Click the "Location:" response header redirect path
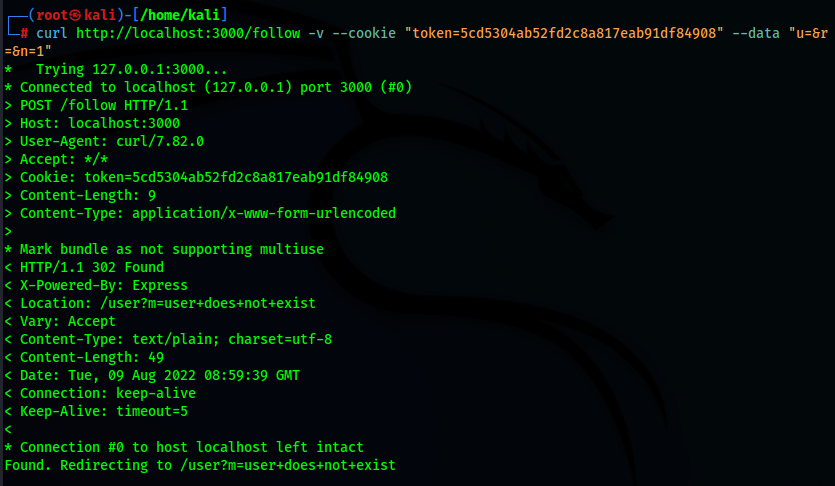 click(220, 303)
